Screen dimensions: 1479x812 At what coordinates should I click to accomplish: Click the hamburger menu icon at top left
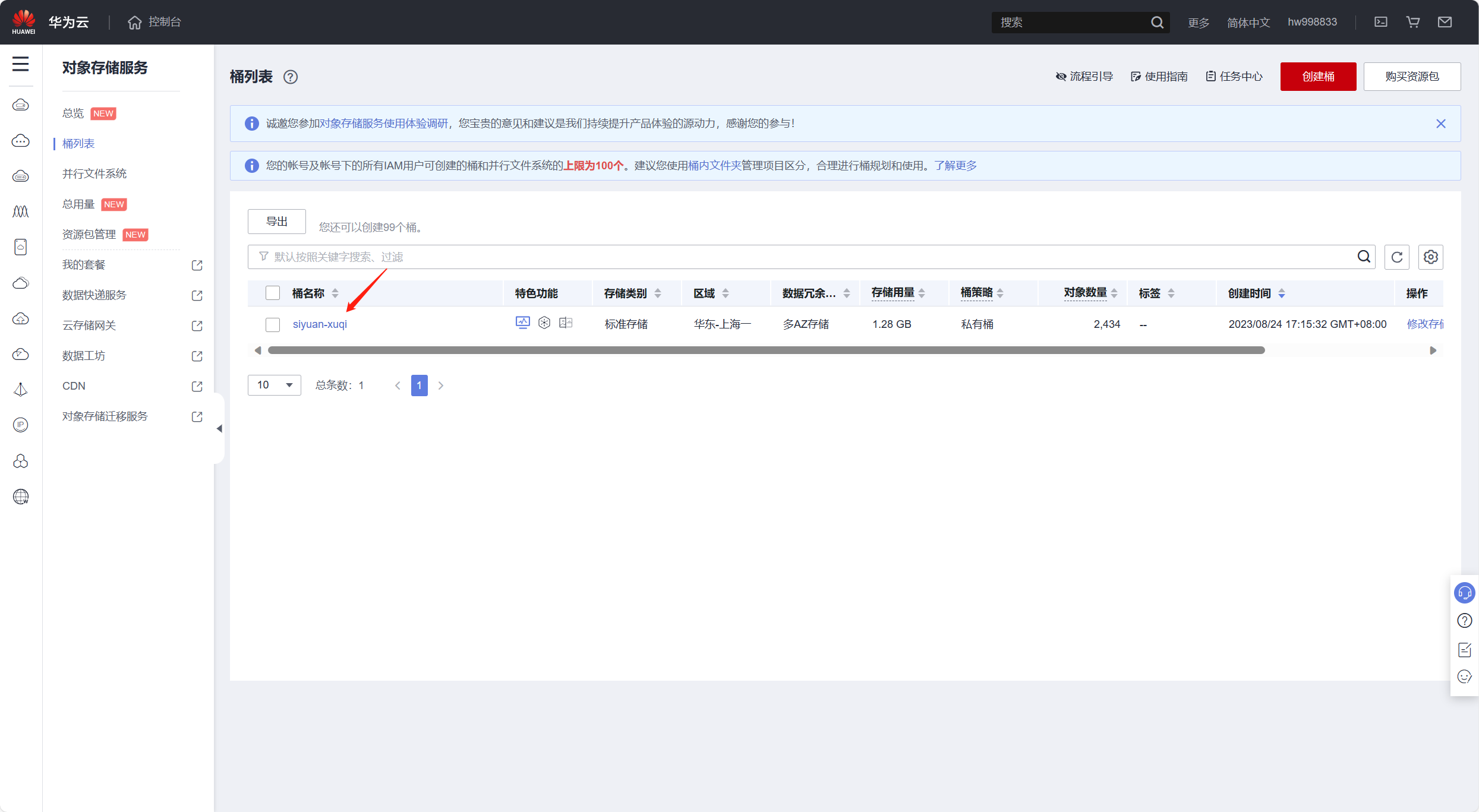[x=20, y=64]
